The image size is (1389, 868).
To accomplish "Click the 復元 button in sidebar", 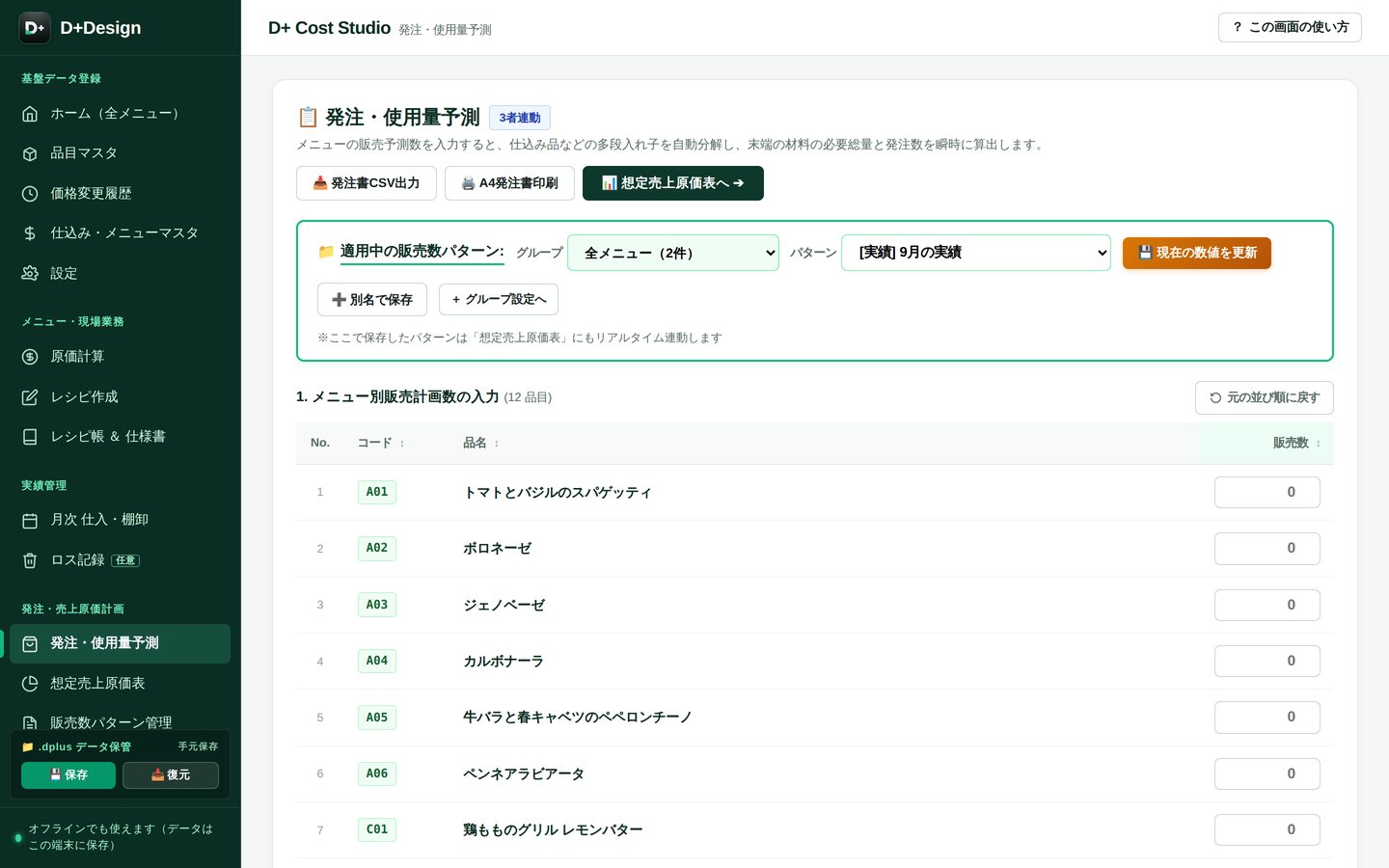I will click(x=171, y=775).
